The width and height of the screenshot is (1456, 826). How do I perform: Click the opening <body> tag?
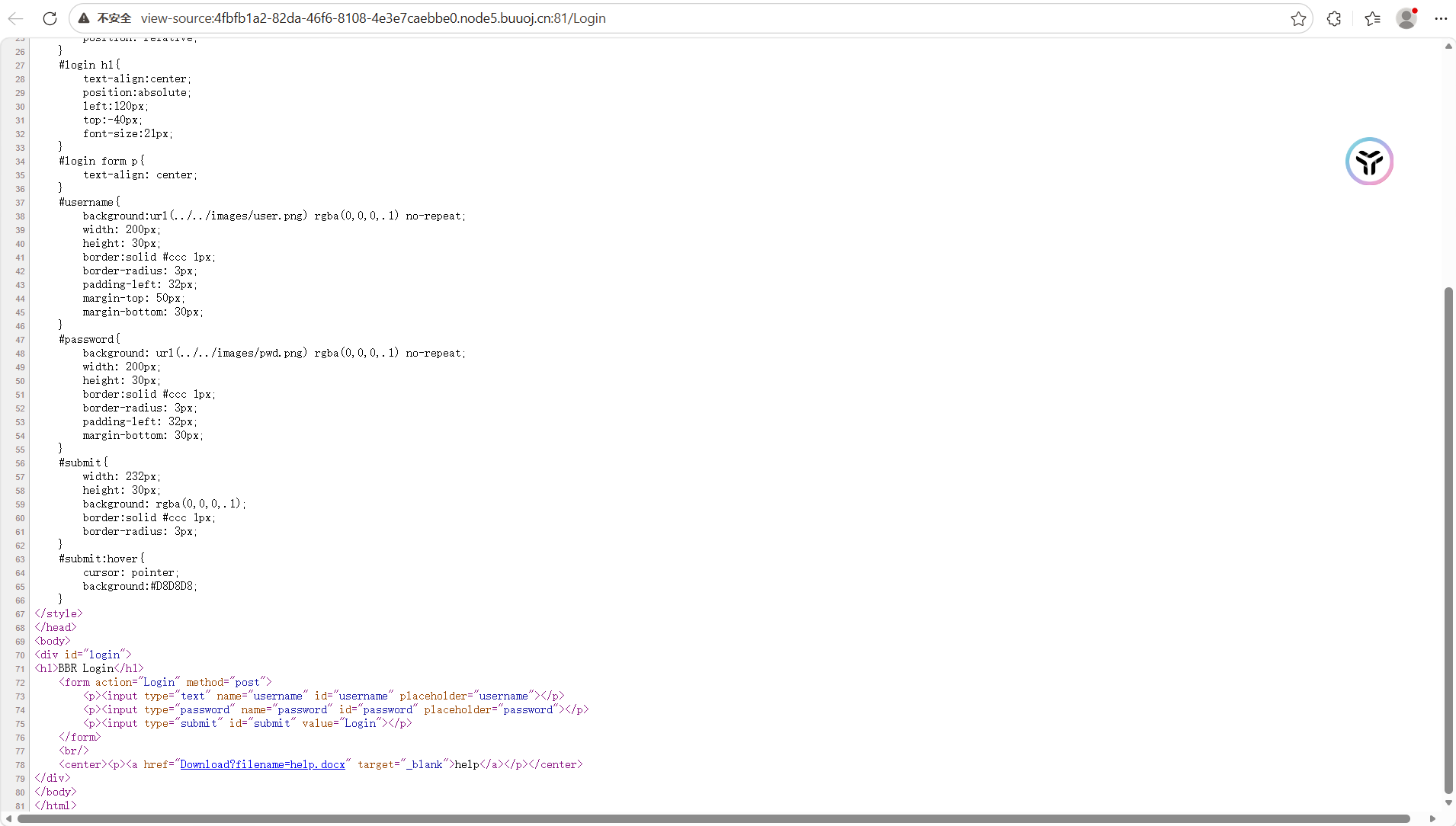[53, 641]
